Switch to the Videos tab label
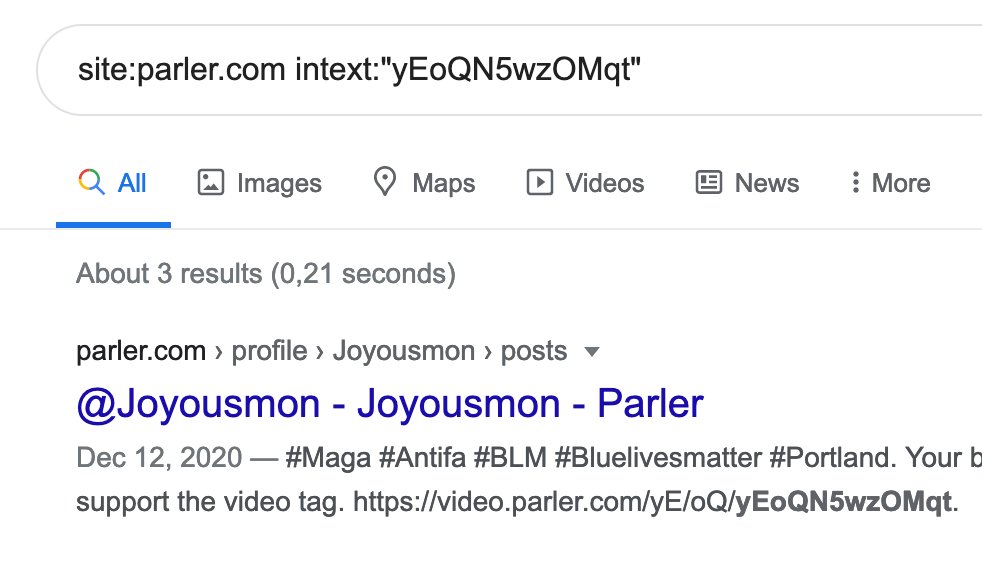This screenshot has width=982, height=562. coord(604,183)
